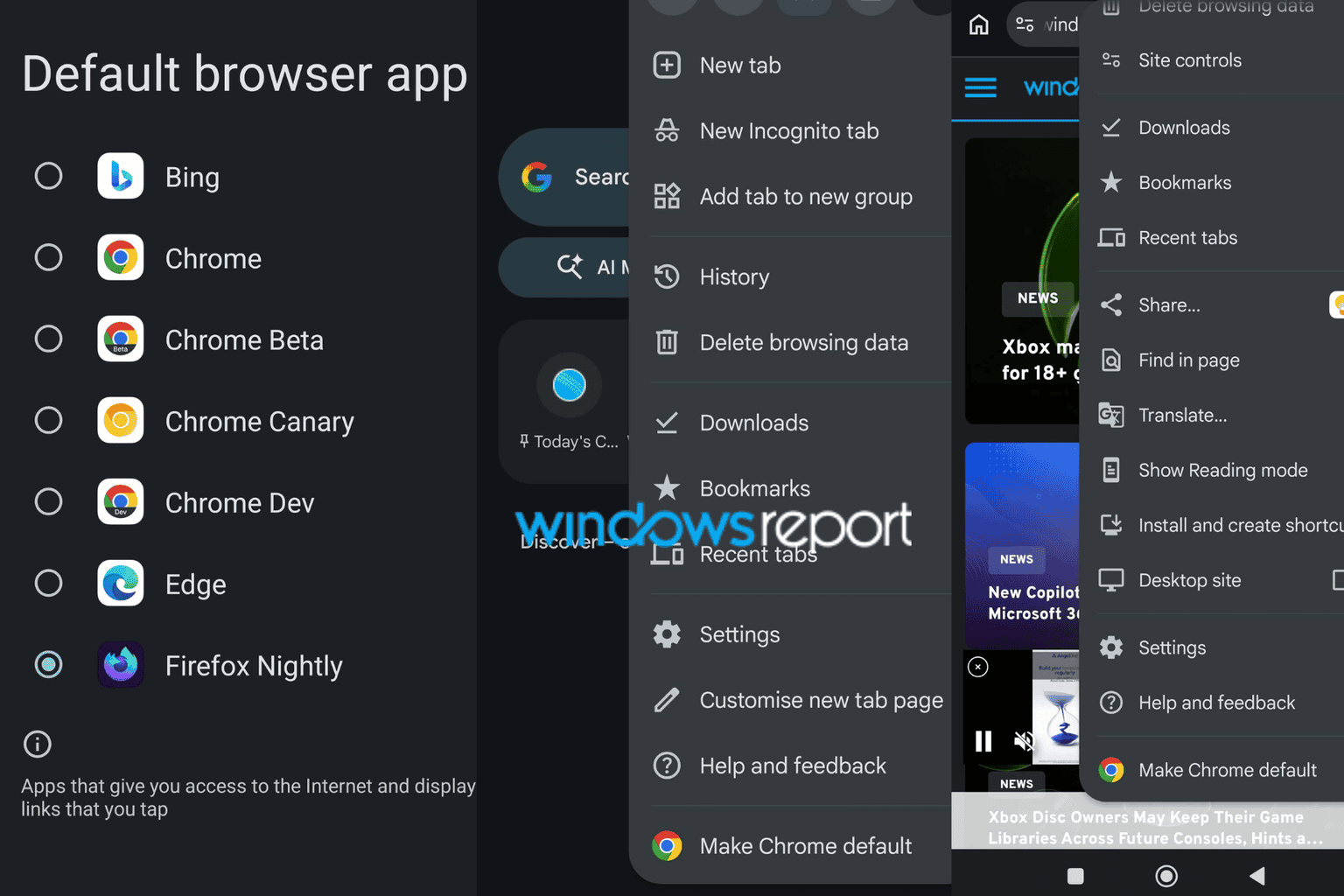Click the info icon below the browser list

click(37, 744)
